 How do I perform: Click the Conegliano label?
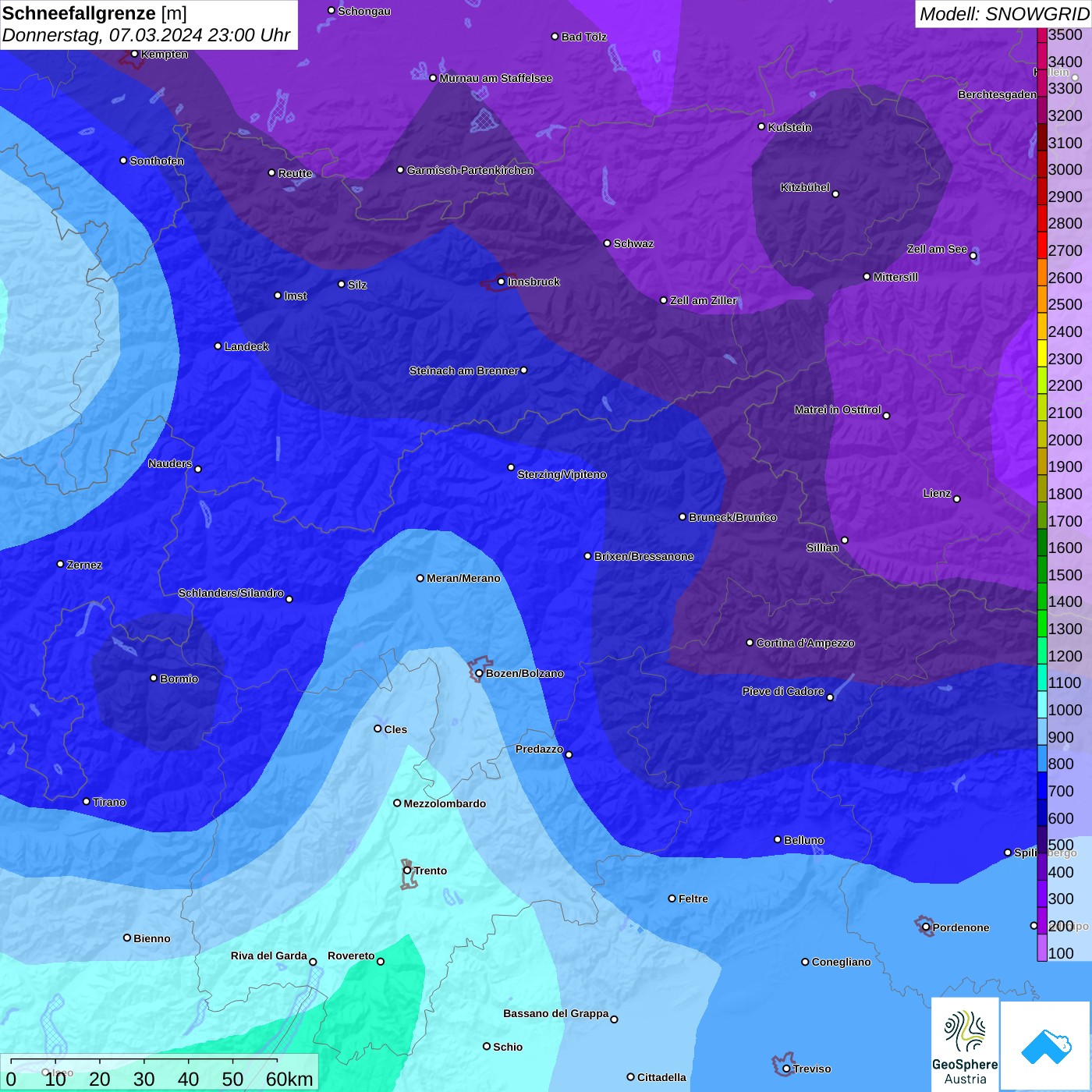841,962
